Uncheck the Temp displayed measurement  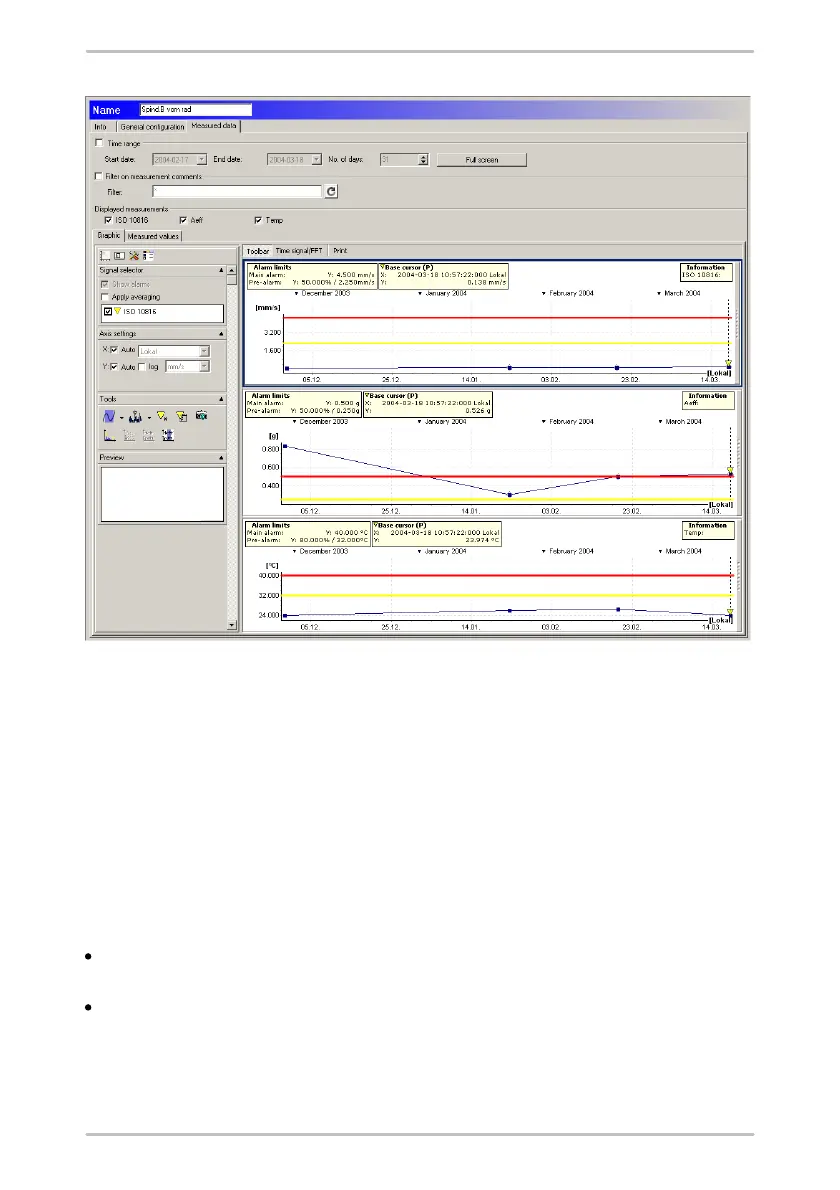pyautogui.click(x=258, y=220)
